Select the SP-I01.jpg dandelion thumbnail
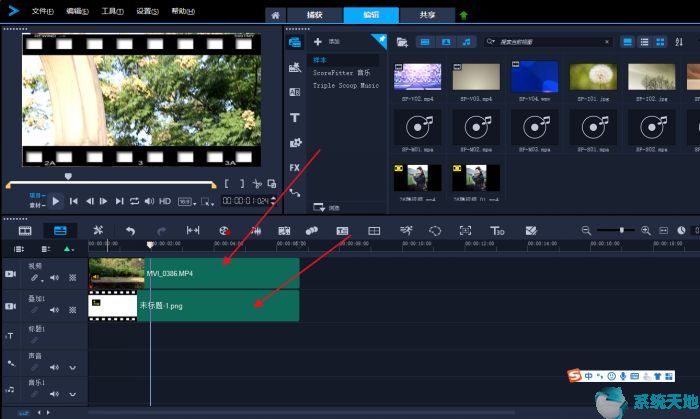 click(593, 76)
